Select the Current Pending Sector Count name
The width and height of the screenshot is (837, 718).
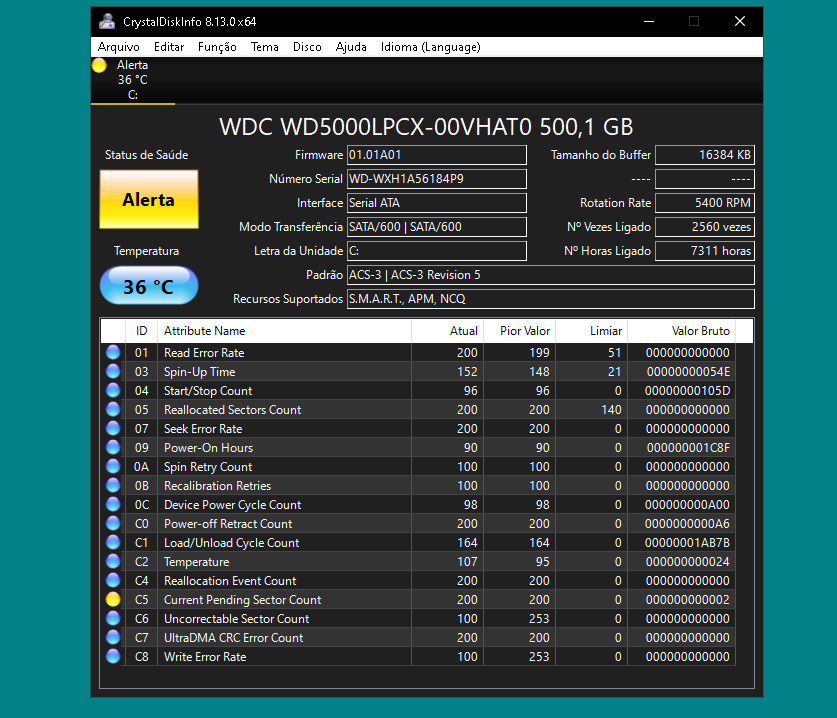(x=242, y=600)
